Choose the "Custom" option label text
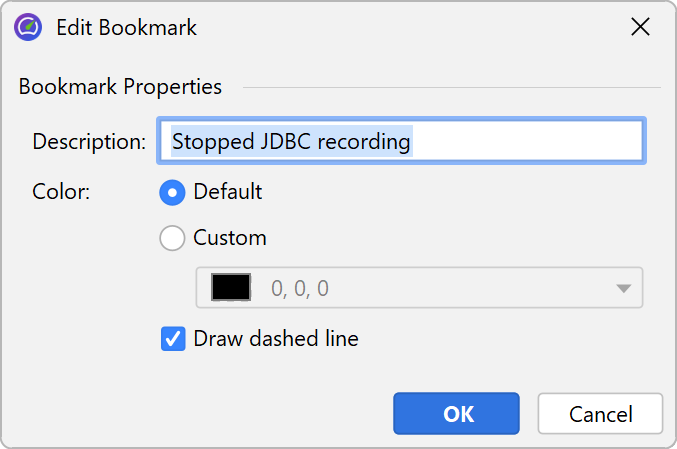The height and width of the screenshot is (449, 677). coord(230,238)
